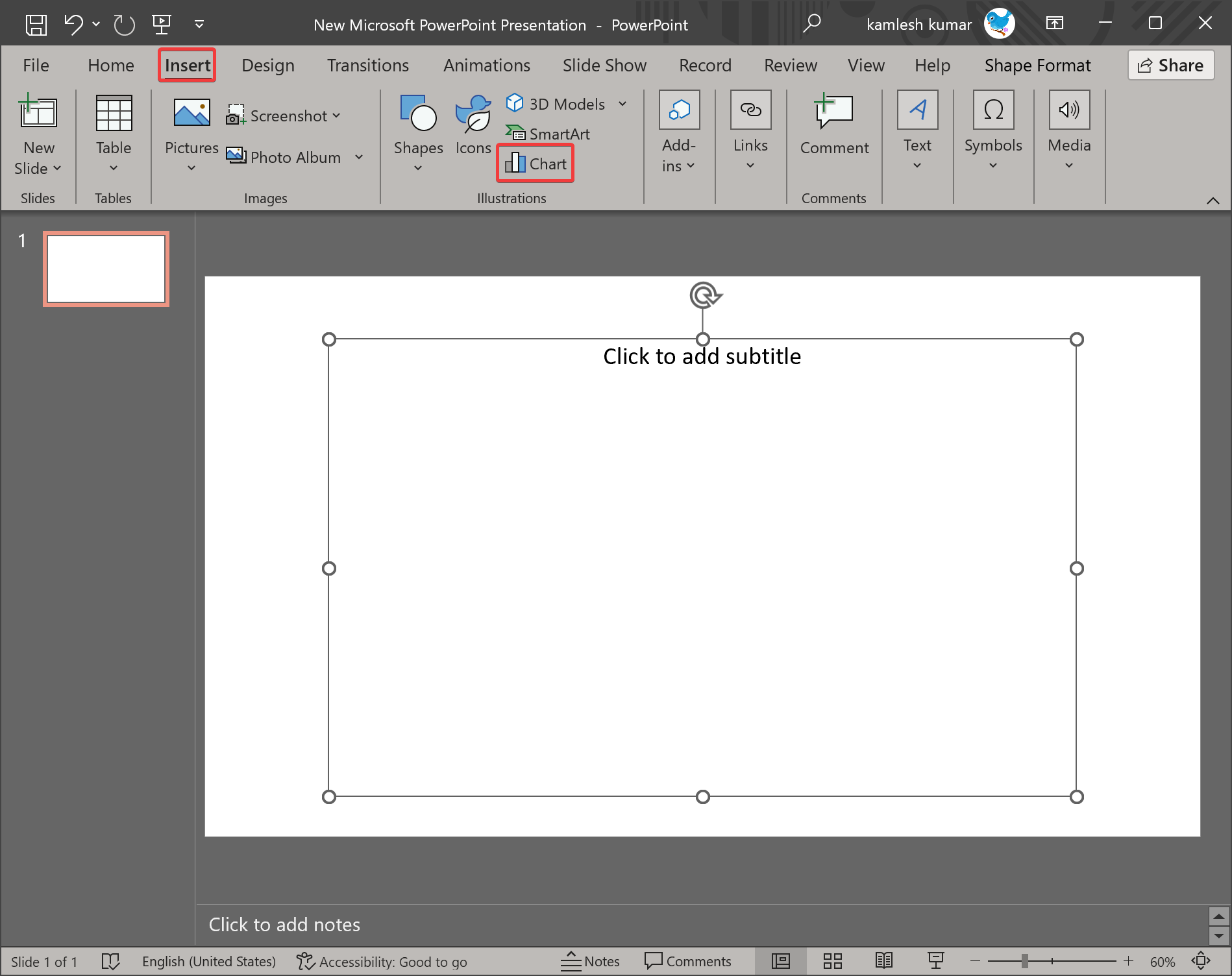Switch to the View tab

pos(866,66)
